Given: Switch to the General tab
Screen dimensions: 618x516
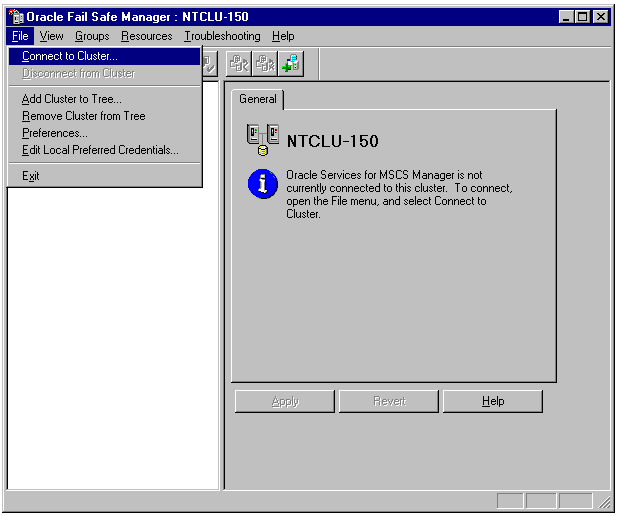Looking at the screenshot, I should 258,99.
